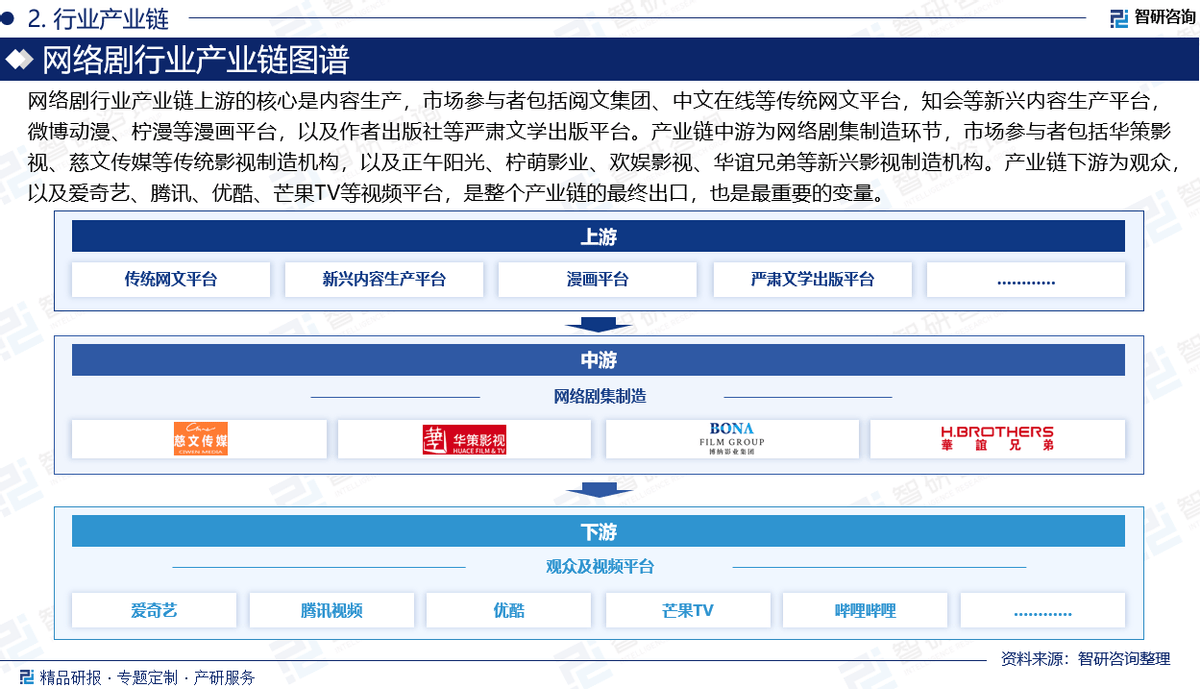Click the down arrow between 上游 and 中游
This screenshot has width=1200, height=689.
(598, 324)
